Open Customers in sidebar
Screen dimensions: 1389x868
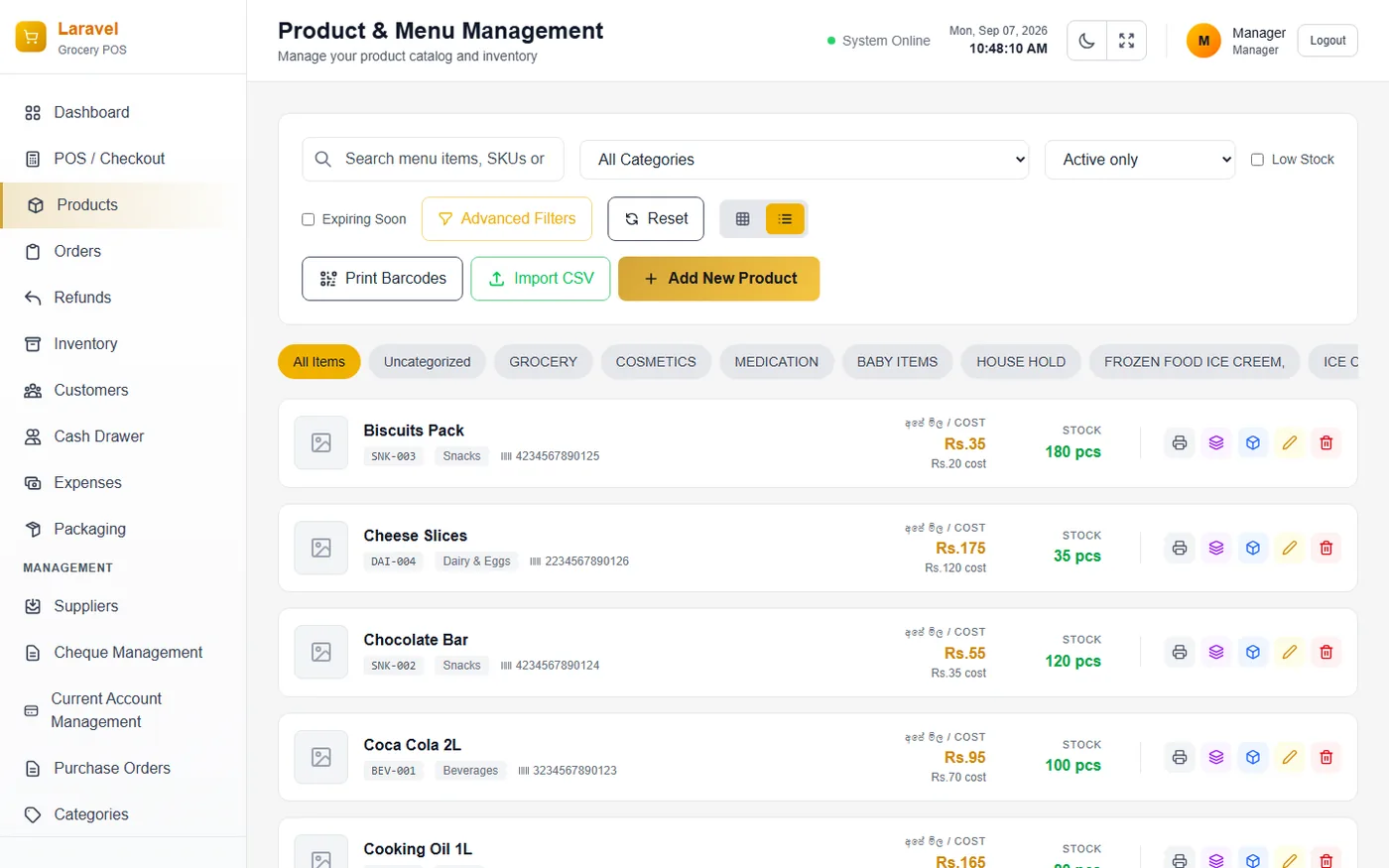coord(123,390)
